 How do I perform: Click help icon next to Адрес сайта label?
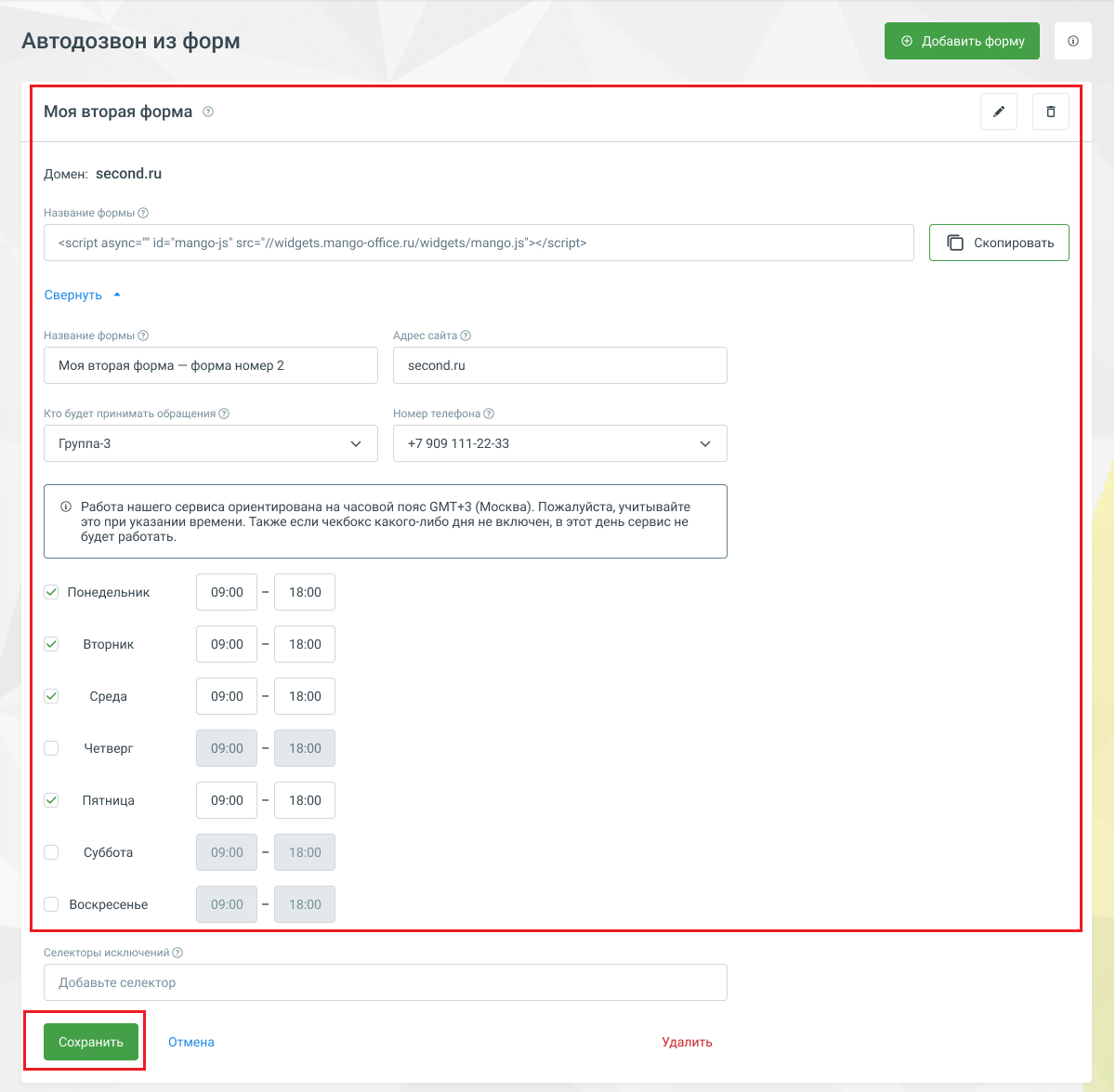466,335
